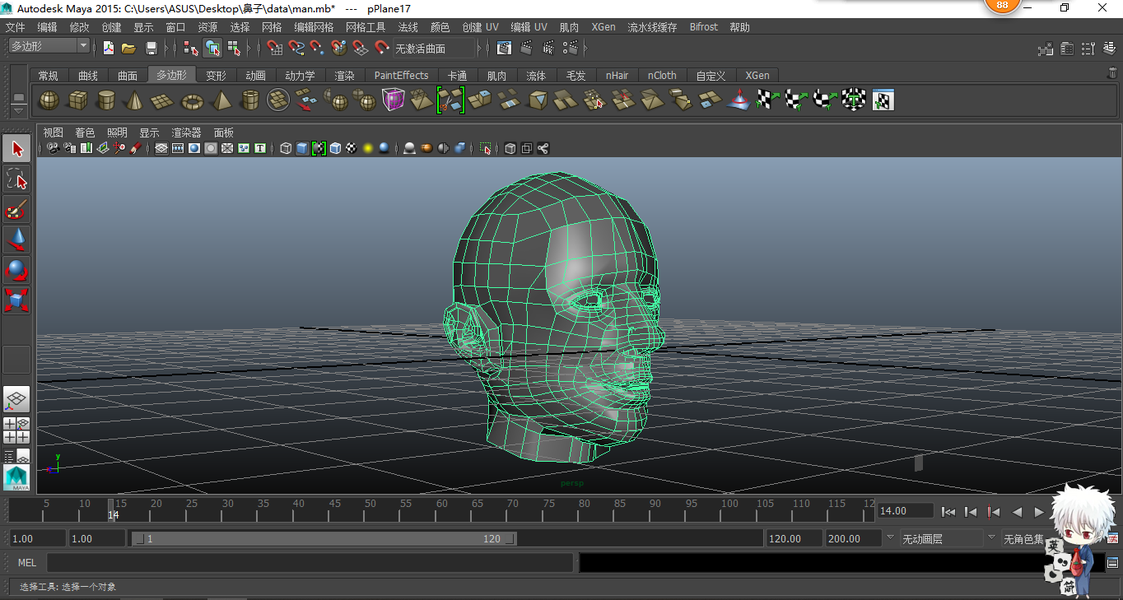The width and height of the screenshot is (1123, 600).
Task: Create a polygon torus from the shelf
Action: (192, 100)
